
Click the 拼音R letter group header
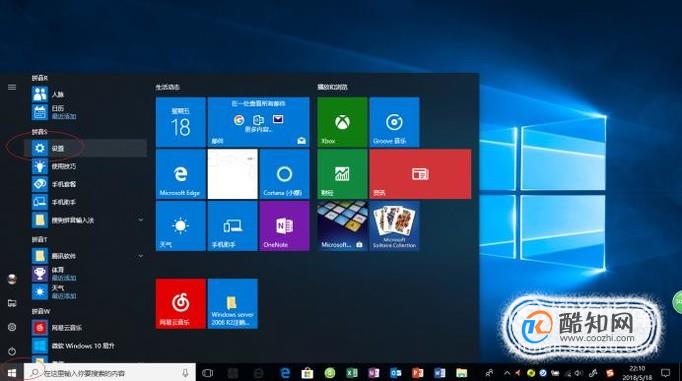click(40, 78)
